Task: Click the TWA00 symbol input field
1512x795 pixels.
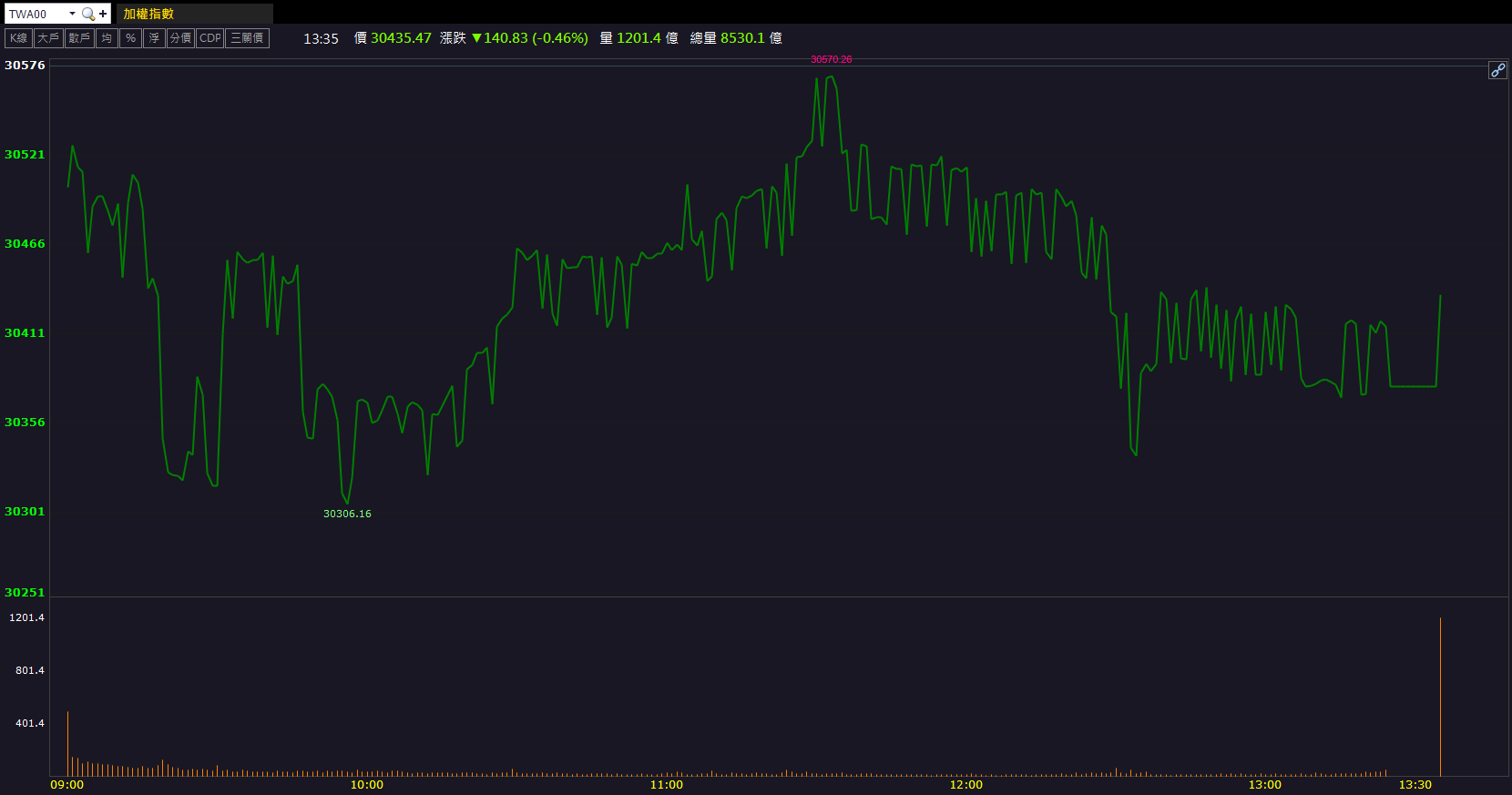Action: coord(36,14)
